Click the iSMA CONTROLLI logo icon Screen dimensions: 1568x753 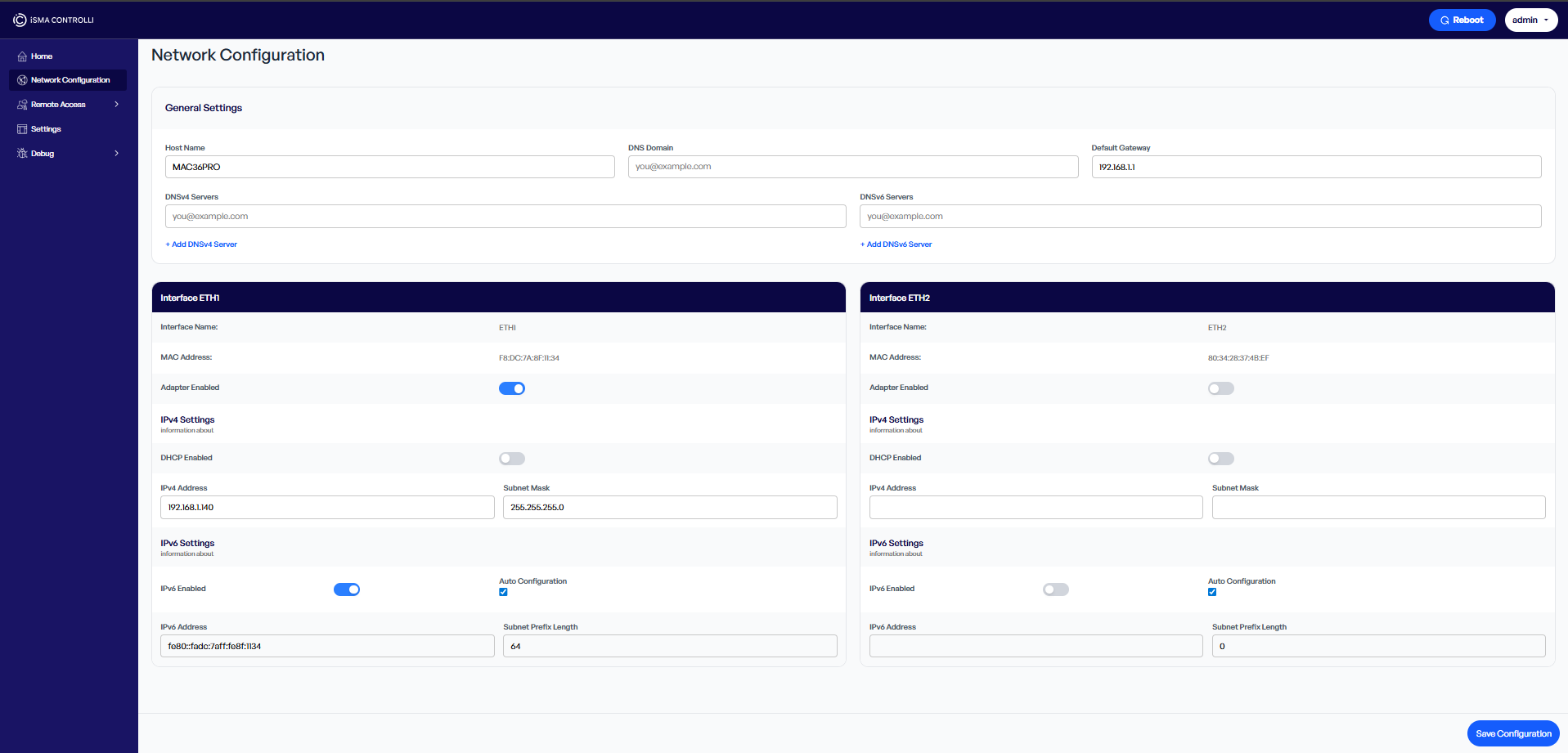point(20,20)
